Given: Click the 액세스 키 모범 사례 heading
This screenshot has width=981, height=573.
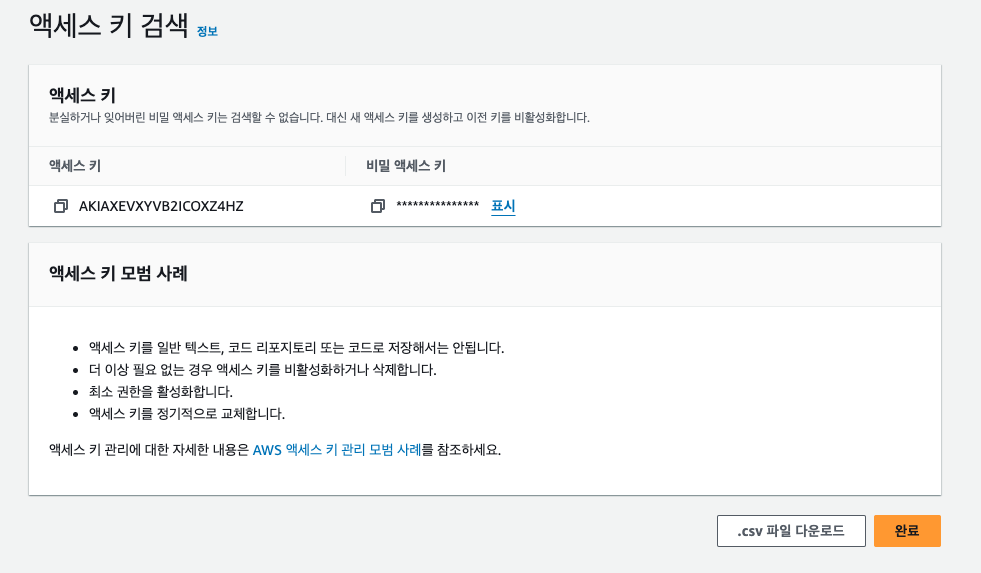Looking at the screenshot, I should pos(118,273).
